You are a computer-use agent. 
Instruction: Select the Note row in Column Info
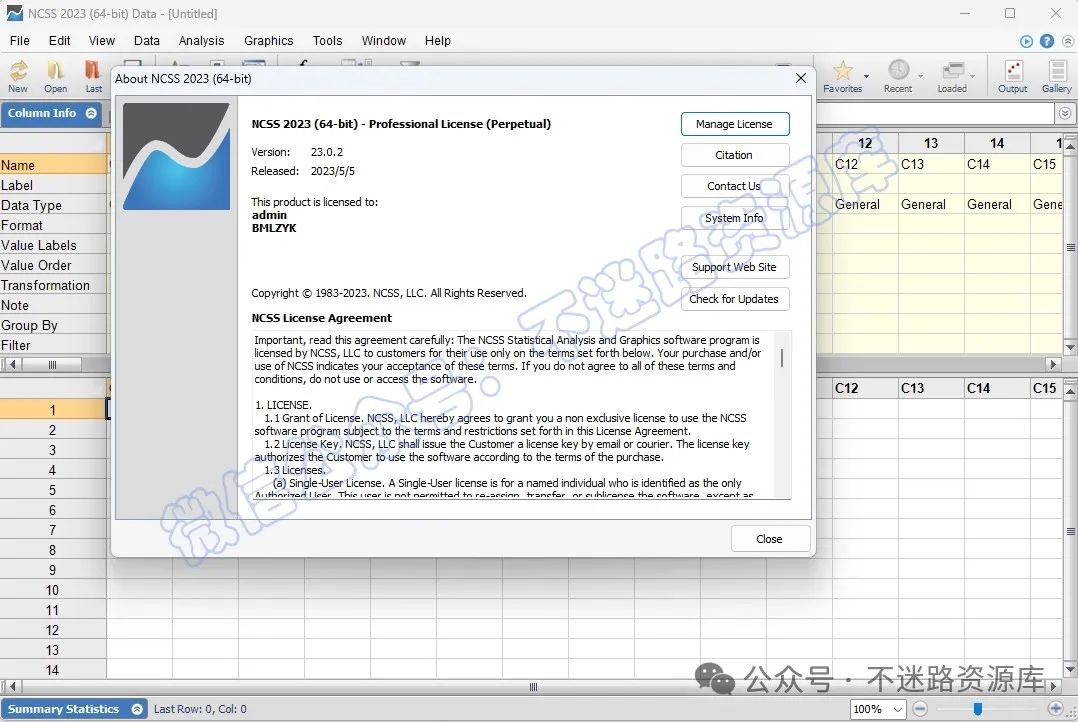(54, 305)
